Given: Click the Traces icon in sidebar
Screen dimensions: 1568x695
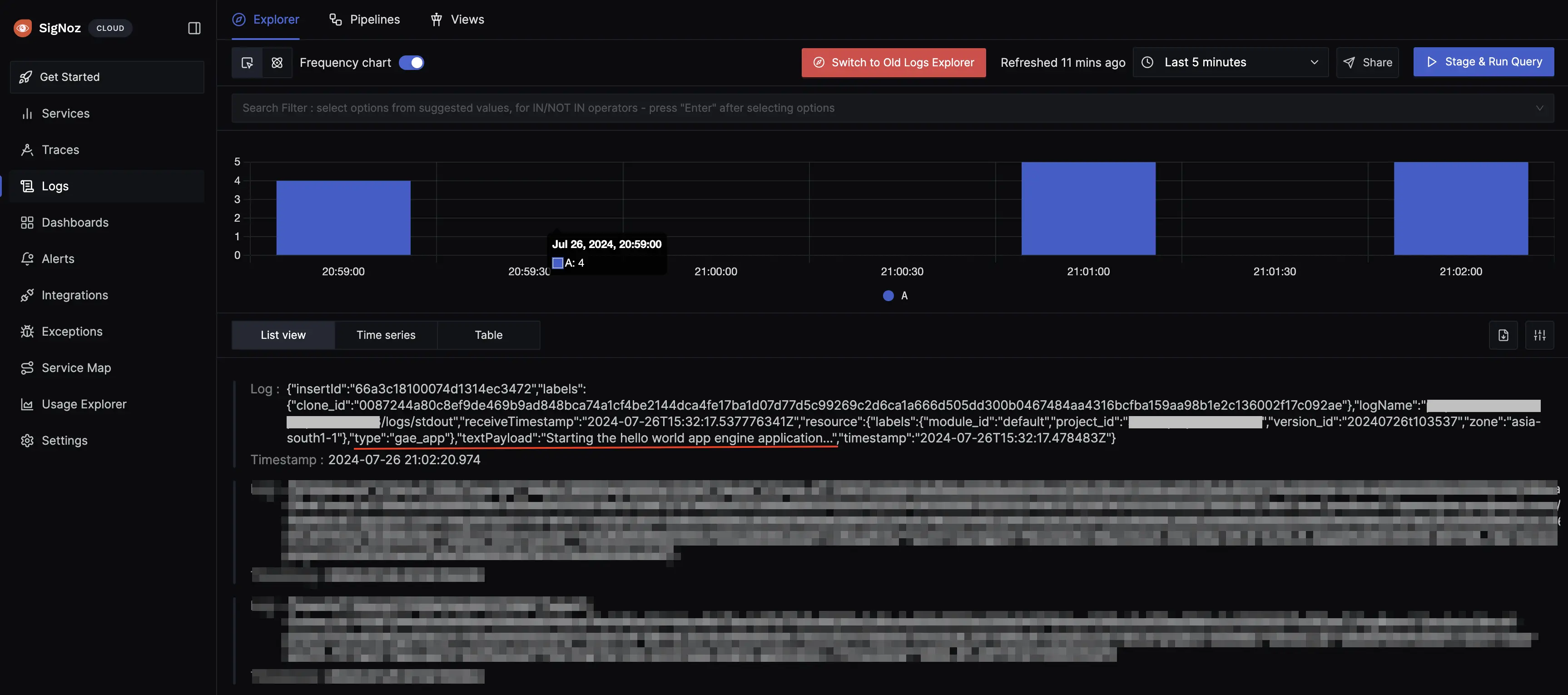Looking at the screenshot, I should point(27,150).
